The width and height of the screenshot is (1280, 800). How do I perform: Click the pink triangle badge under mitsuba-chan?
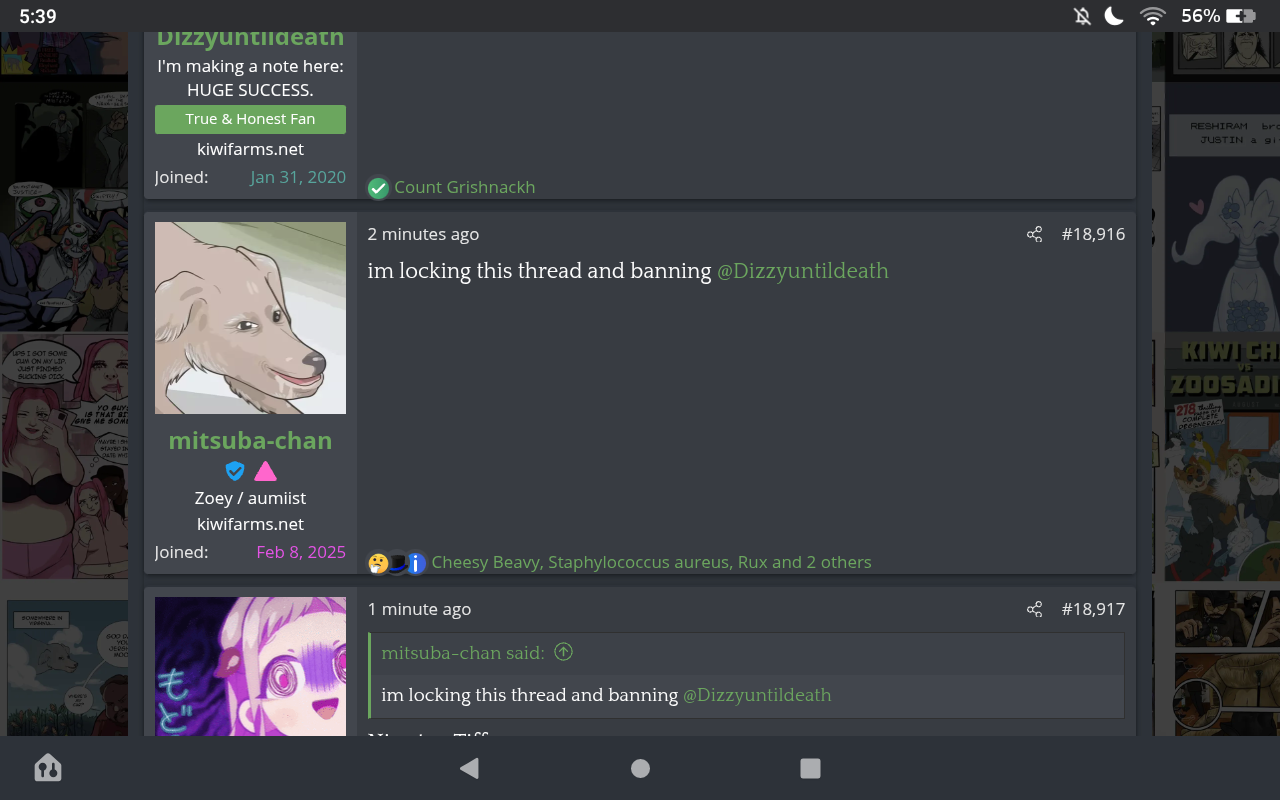point(265,471)
